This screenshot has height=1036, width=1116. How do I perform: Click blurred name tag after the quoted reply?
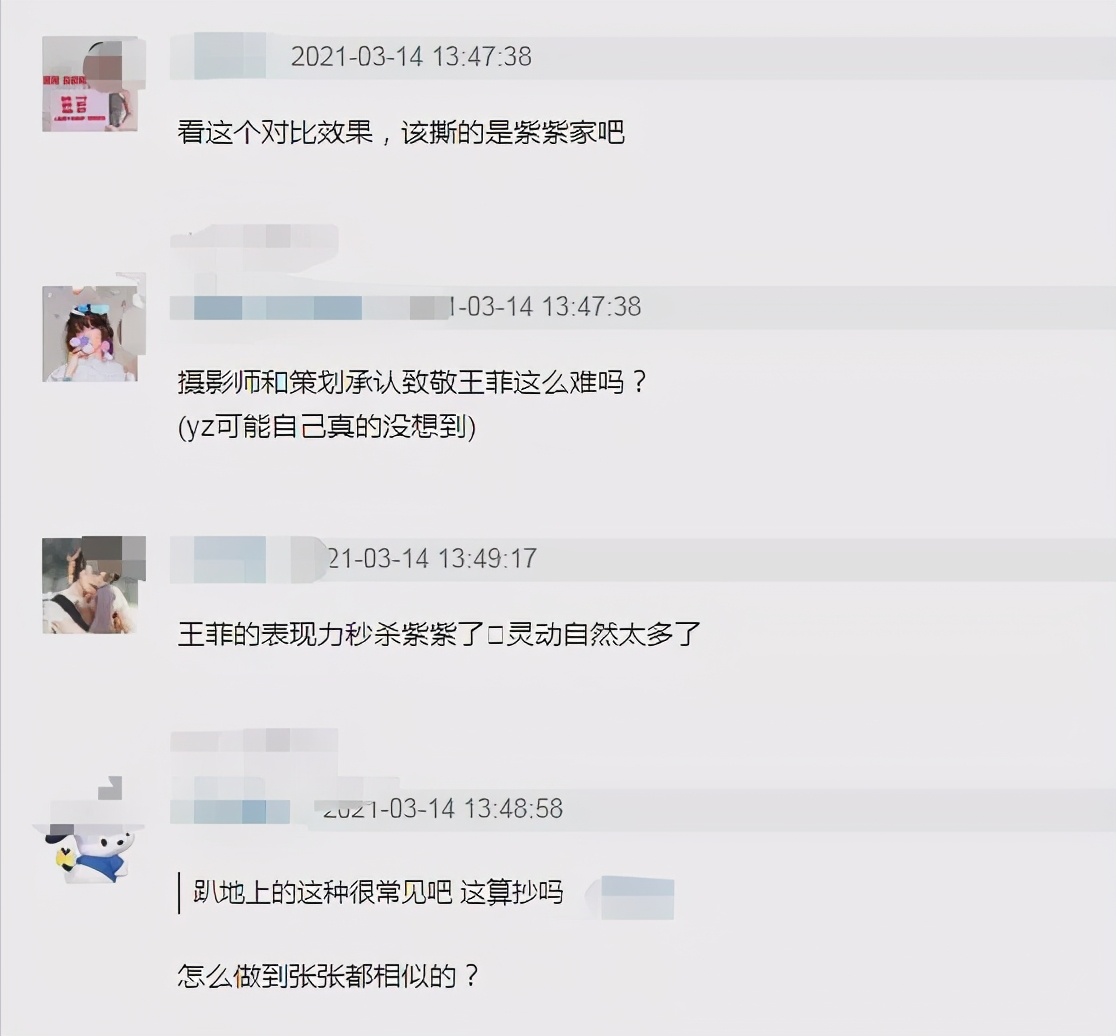point(633,897)
